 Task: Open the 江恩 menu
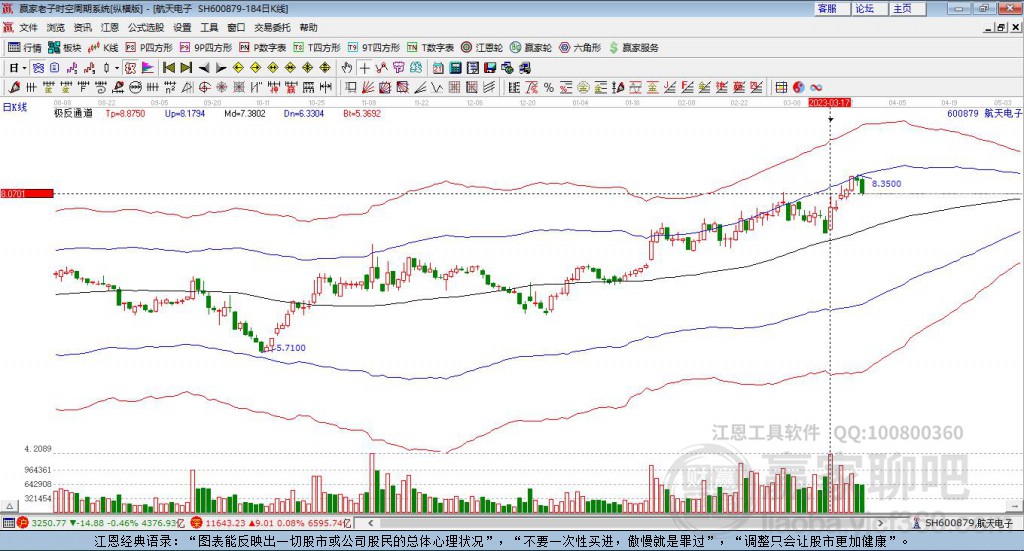110,27
